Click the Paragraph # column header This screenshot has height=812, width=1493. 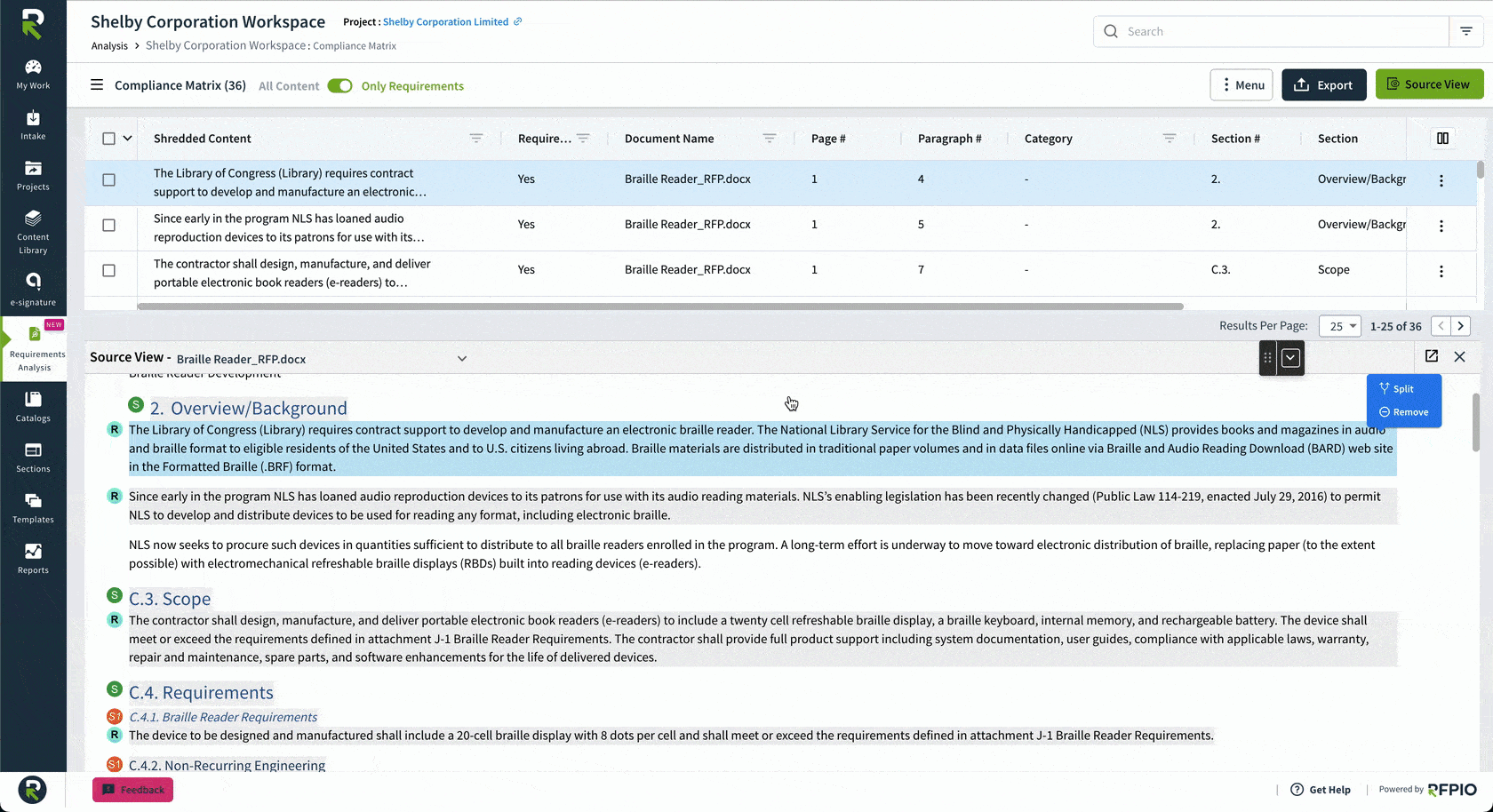click(x=949, y=139)
